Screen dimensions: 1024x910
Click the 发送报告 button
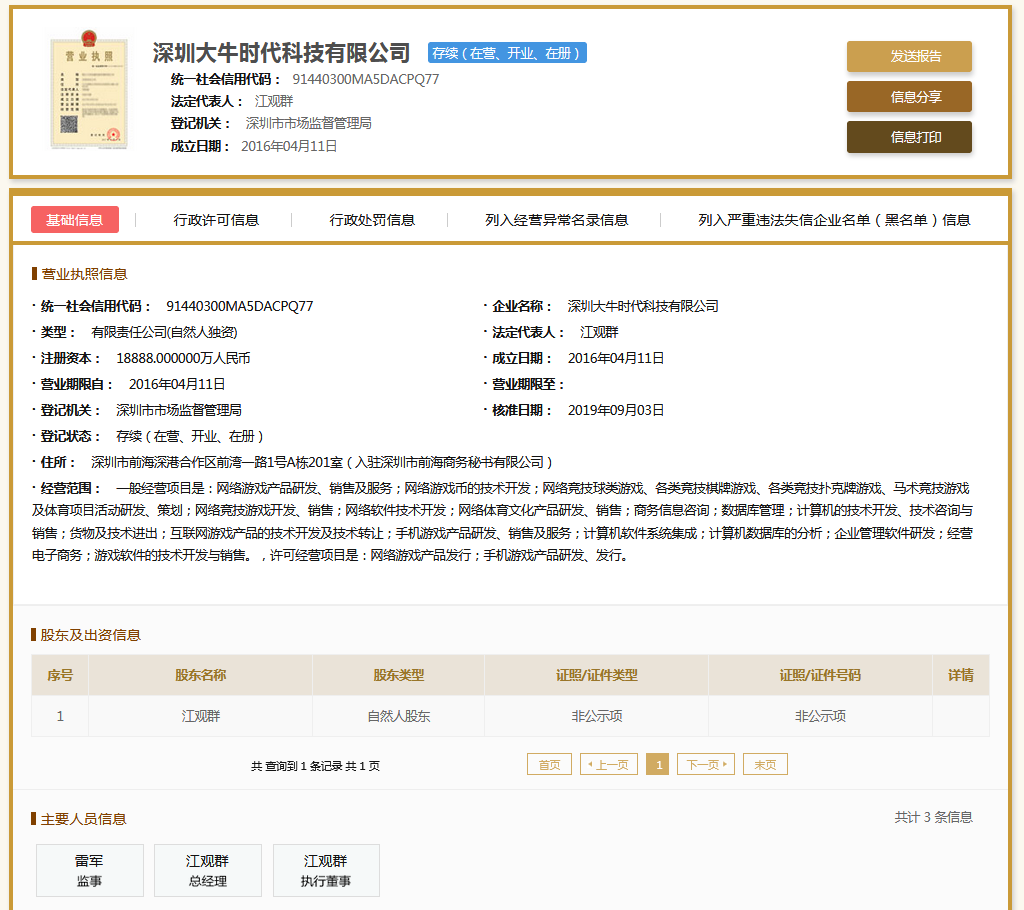[909, 57]
